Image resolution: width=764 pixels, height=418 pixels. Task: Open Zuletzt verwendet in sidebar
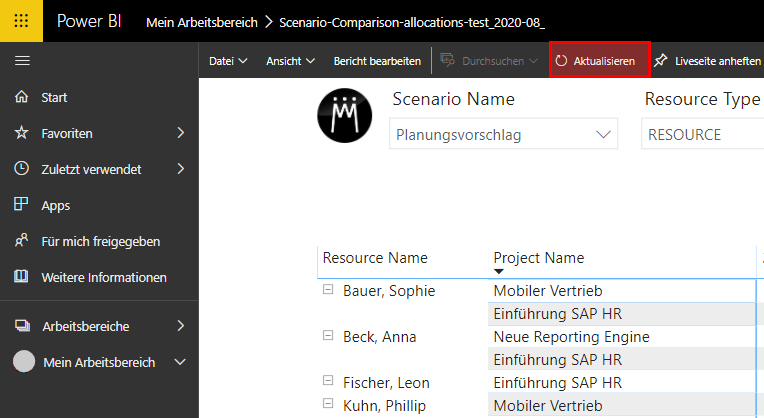(x=91, y=170)
